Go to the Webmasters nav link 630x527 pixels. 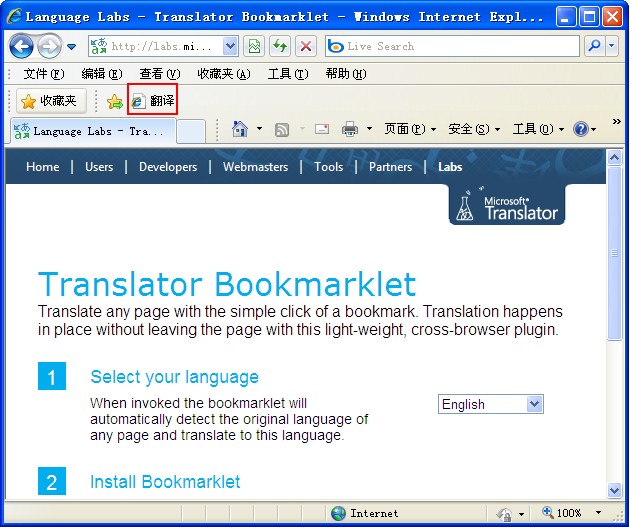pos(256,167)
